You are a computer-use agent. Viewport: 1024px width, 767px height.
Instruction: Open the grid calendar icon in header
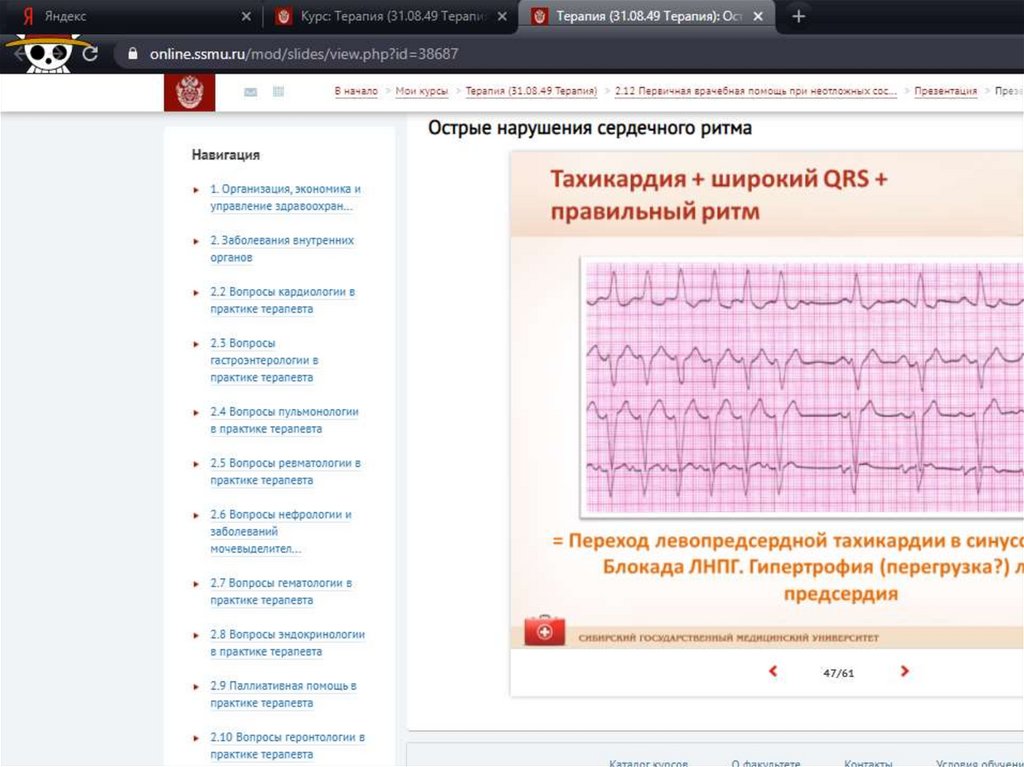[278, 92]
